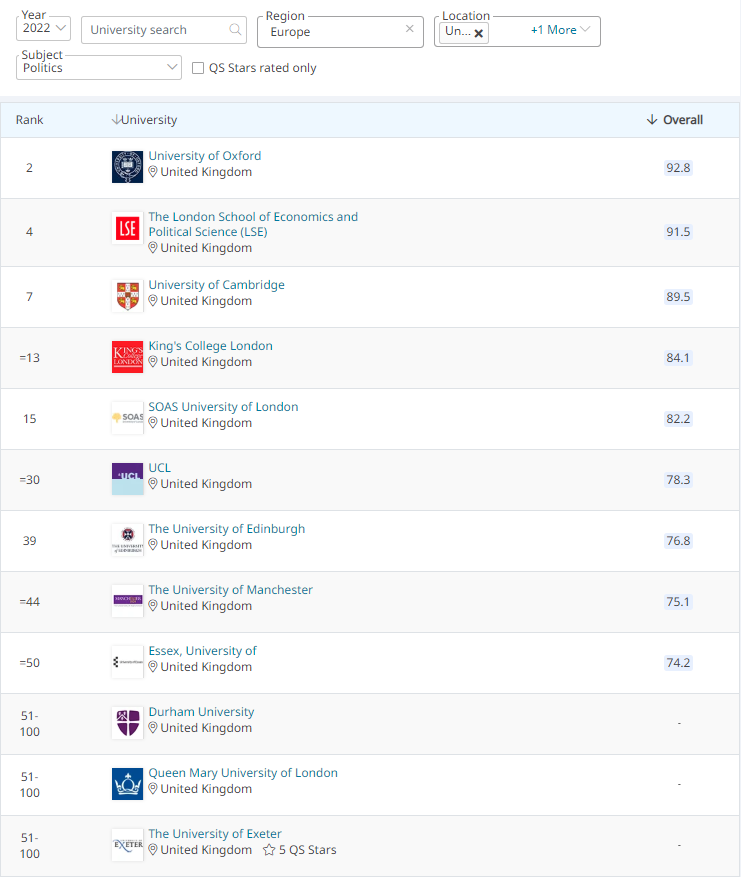Click the University of Essex logo
The width and height of the screenshot is (741, 877).
[x=128, y=662]
